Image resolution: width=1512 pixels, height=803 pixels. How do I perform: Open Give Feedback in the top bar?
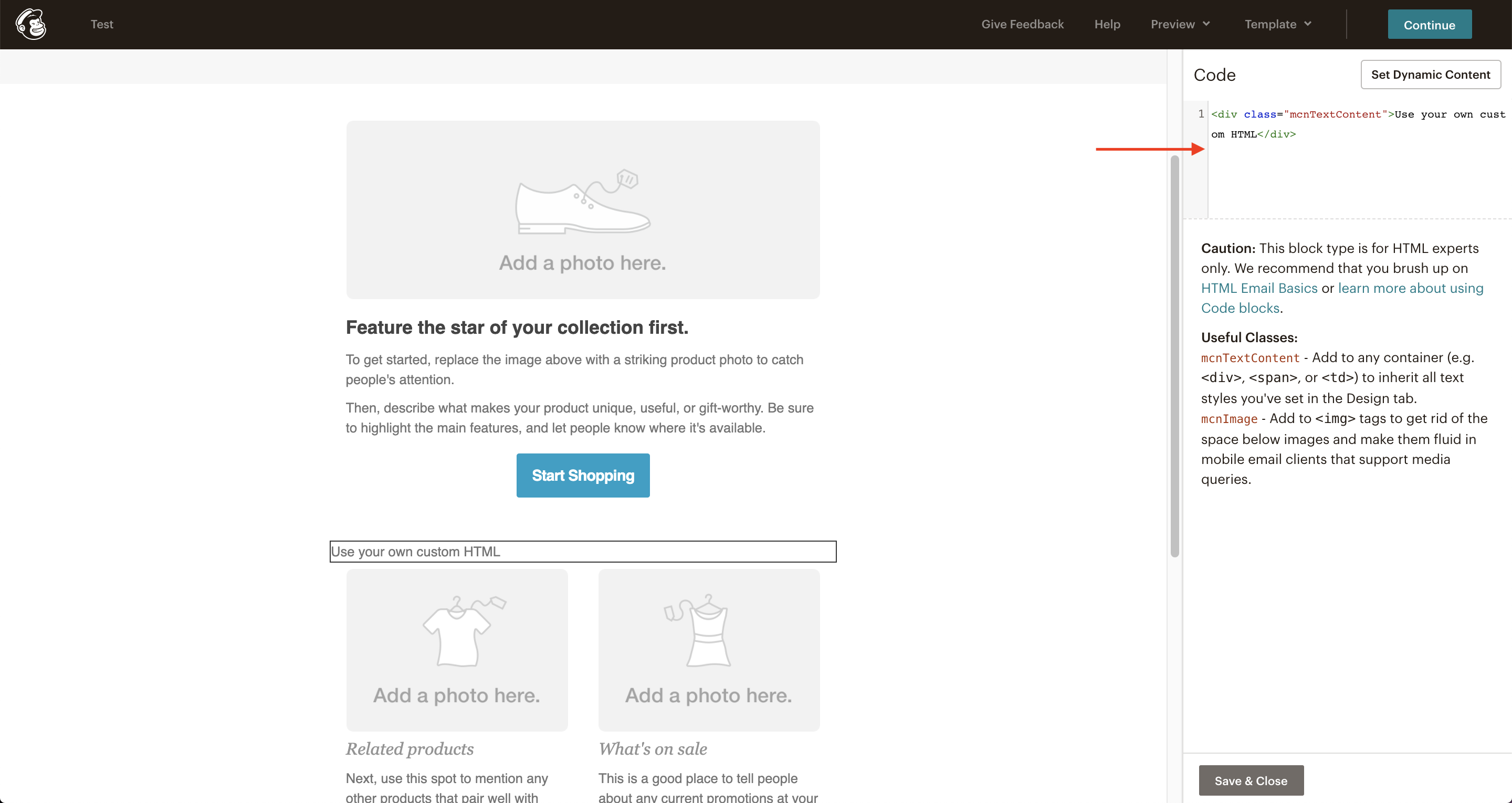(x=1022, y=24)
